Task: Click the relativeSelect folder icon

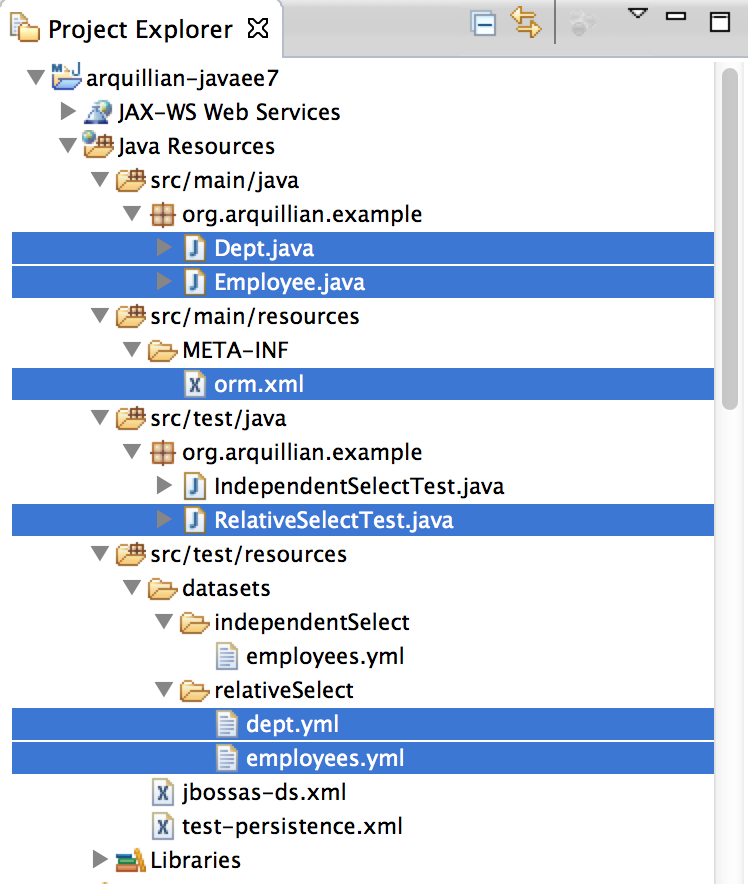Action: (194, 691)
